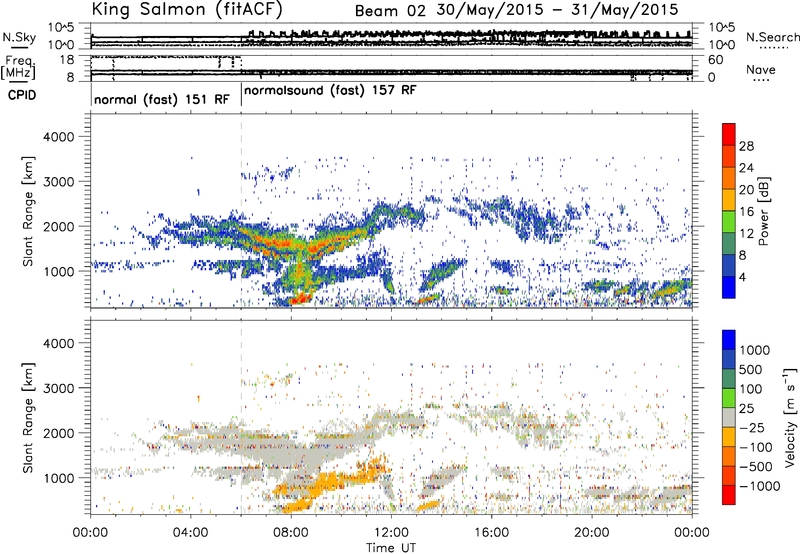Click the '24' label on the power color bar
Viewport: 800px width, 554px height.
[746, 168]
